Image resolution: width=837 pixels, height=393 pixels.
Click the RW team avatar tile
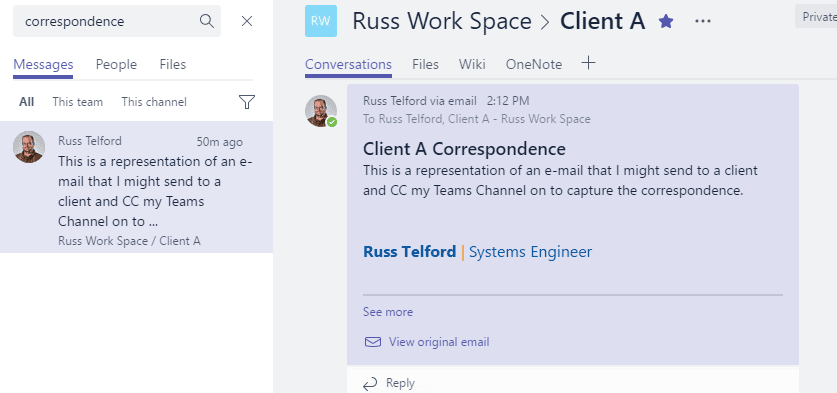[321, 21]
